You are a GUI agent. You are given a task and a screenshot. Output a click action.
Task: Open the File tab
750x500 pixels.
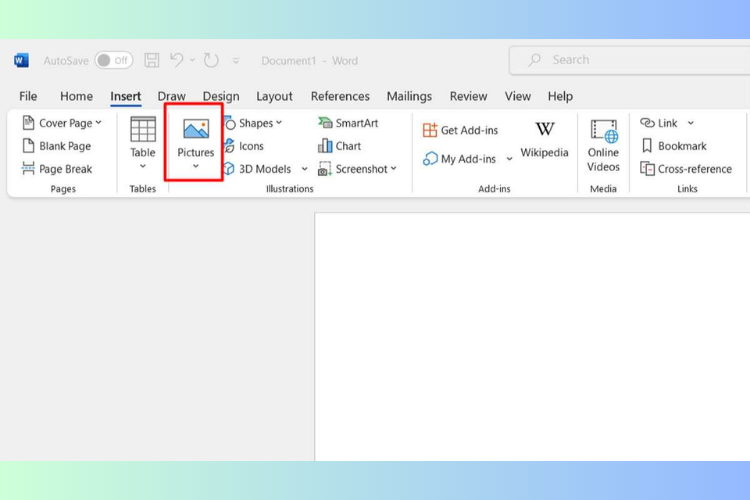point(28,96)
